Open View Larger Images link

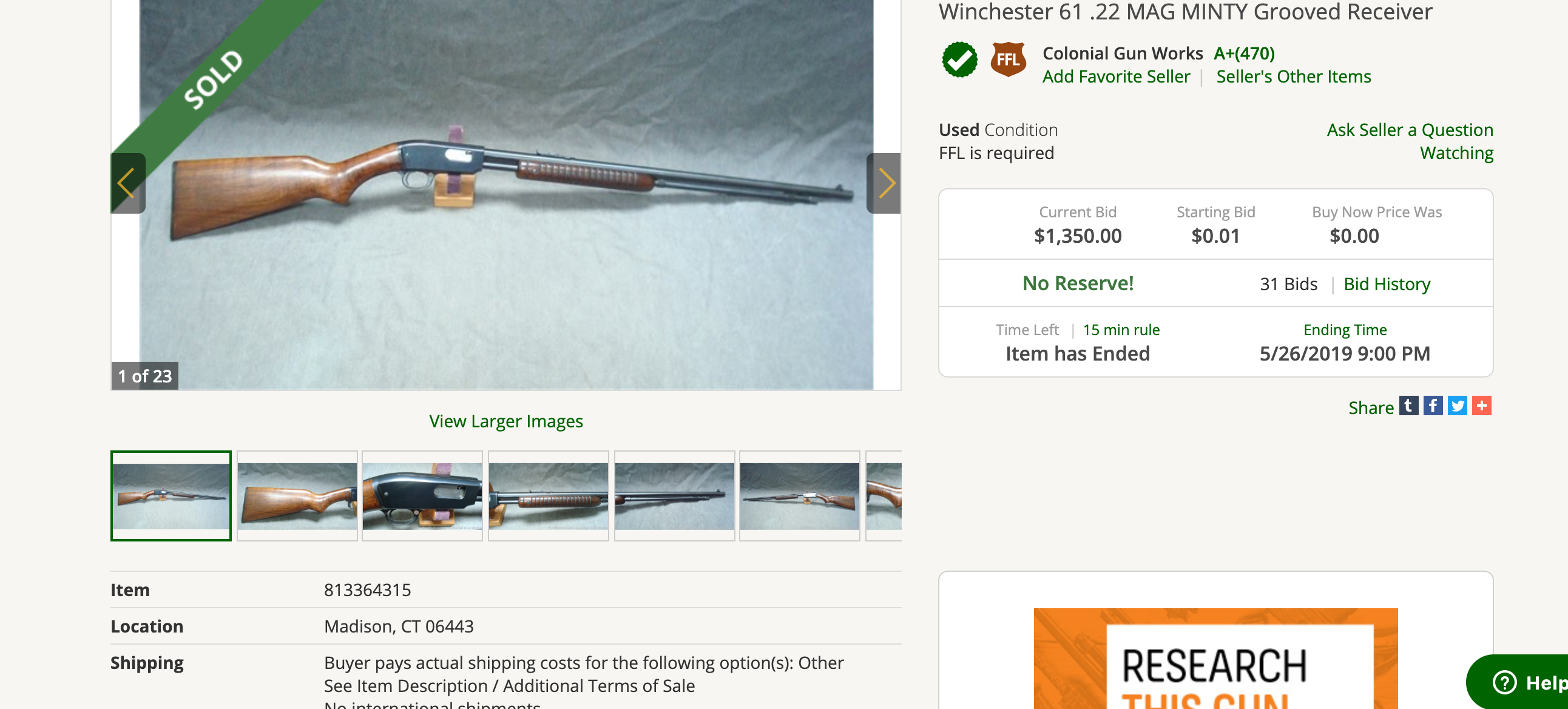(506, 421)
